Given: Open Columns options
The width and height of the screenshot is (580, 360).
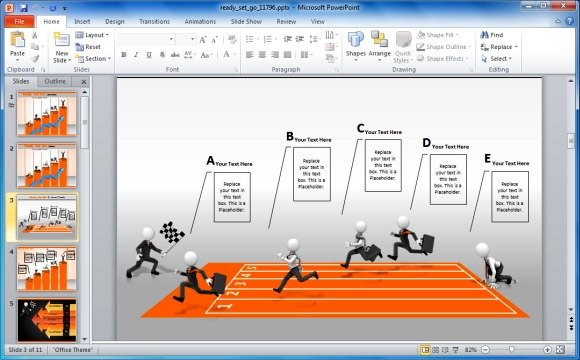Looking at the screenshot, I should [x=306, y=55].
